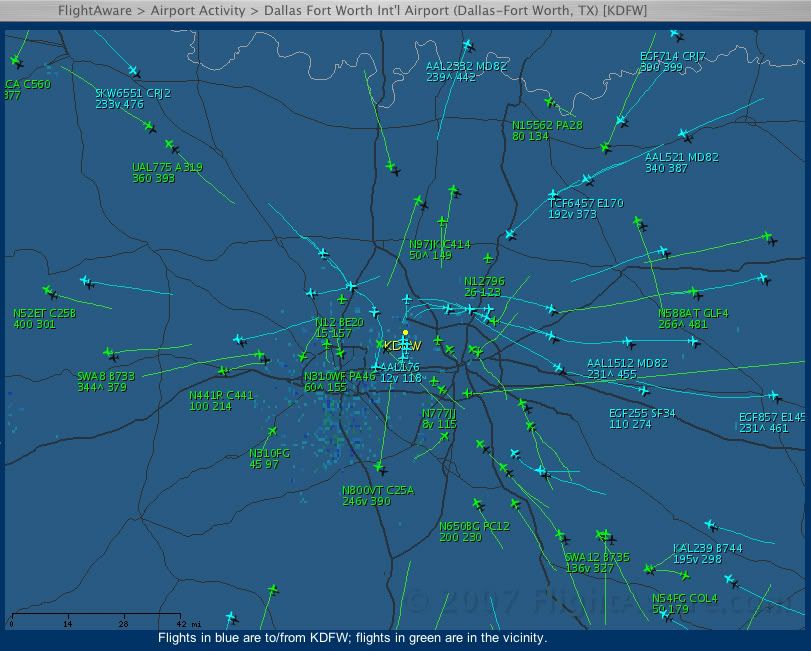
Task: Select the N650BG PC12 aircraft icon
Action: 477,503
